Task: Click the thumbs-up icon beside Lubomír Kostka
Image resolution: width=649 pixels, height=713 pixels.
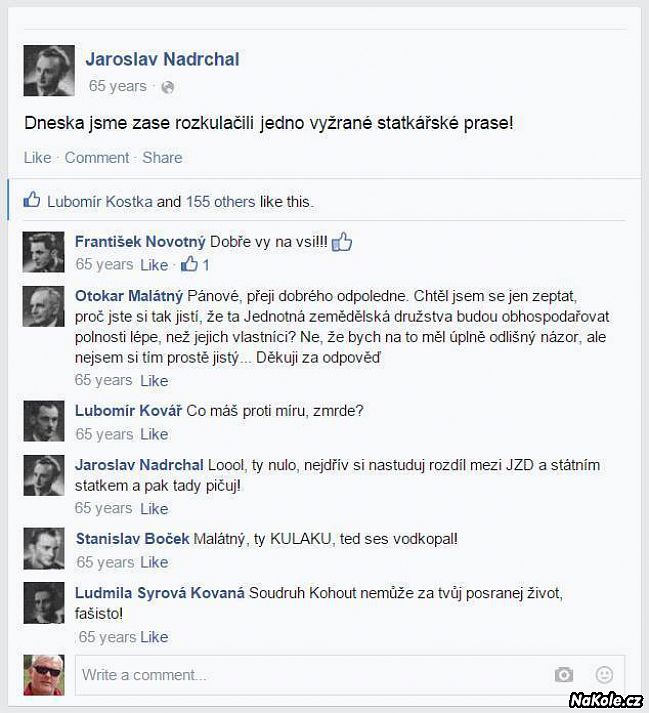Action: click(32, 200)
